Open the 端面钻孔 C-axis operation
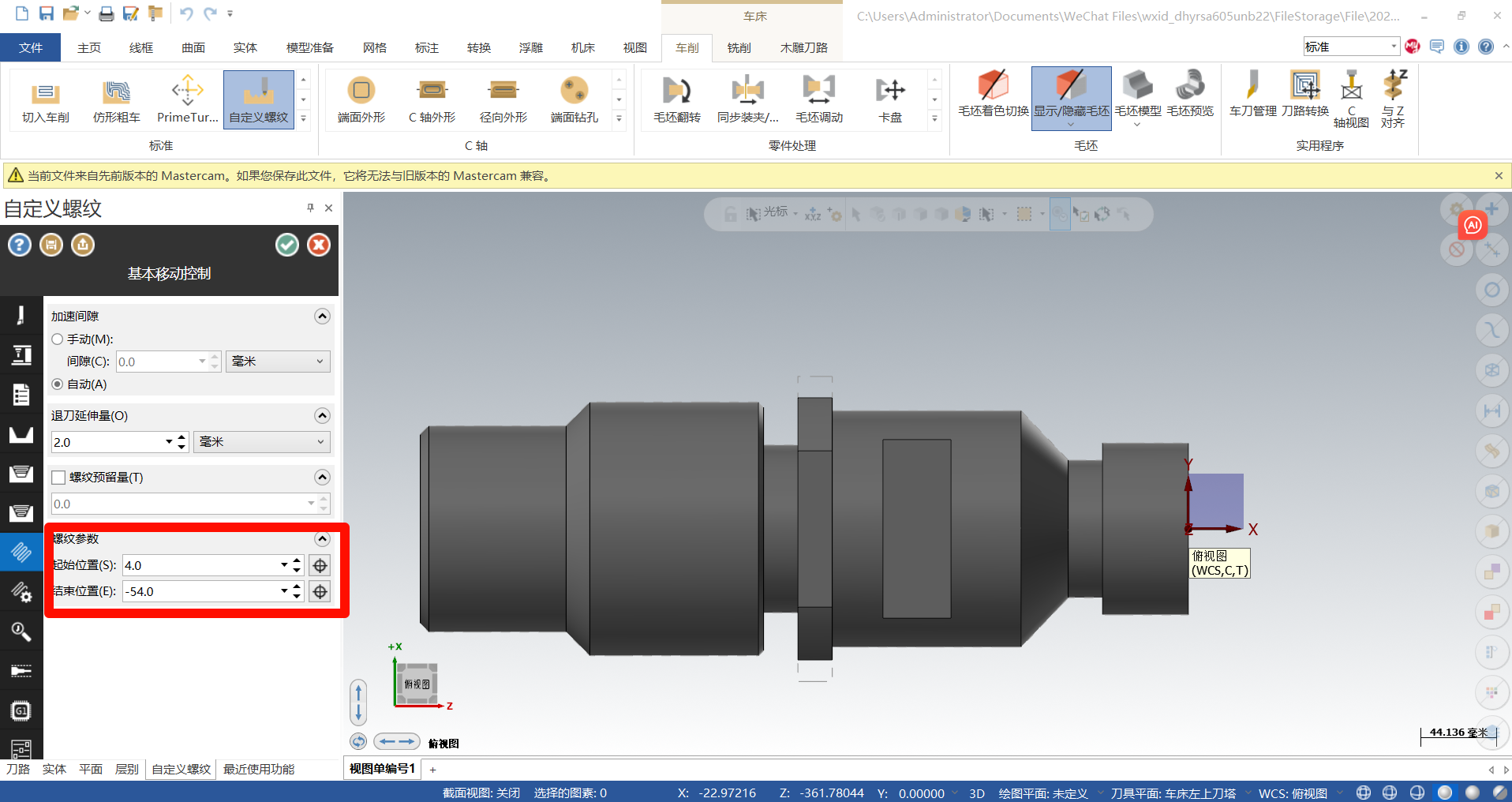 click(x=574, y=99)
